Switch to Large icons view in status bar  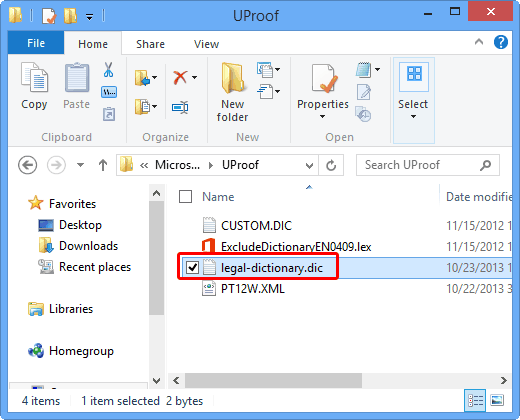click(497, 401)
